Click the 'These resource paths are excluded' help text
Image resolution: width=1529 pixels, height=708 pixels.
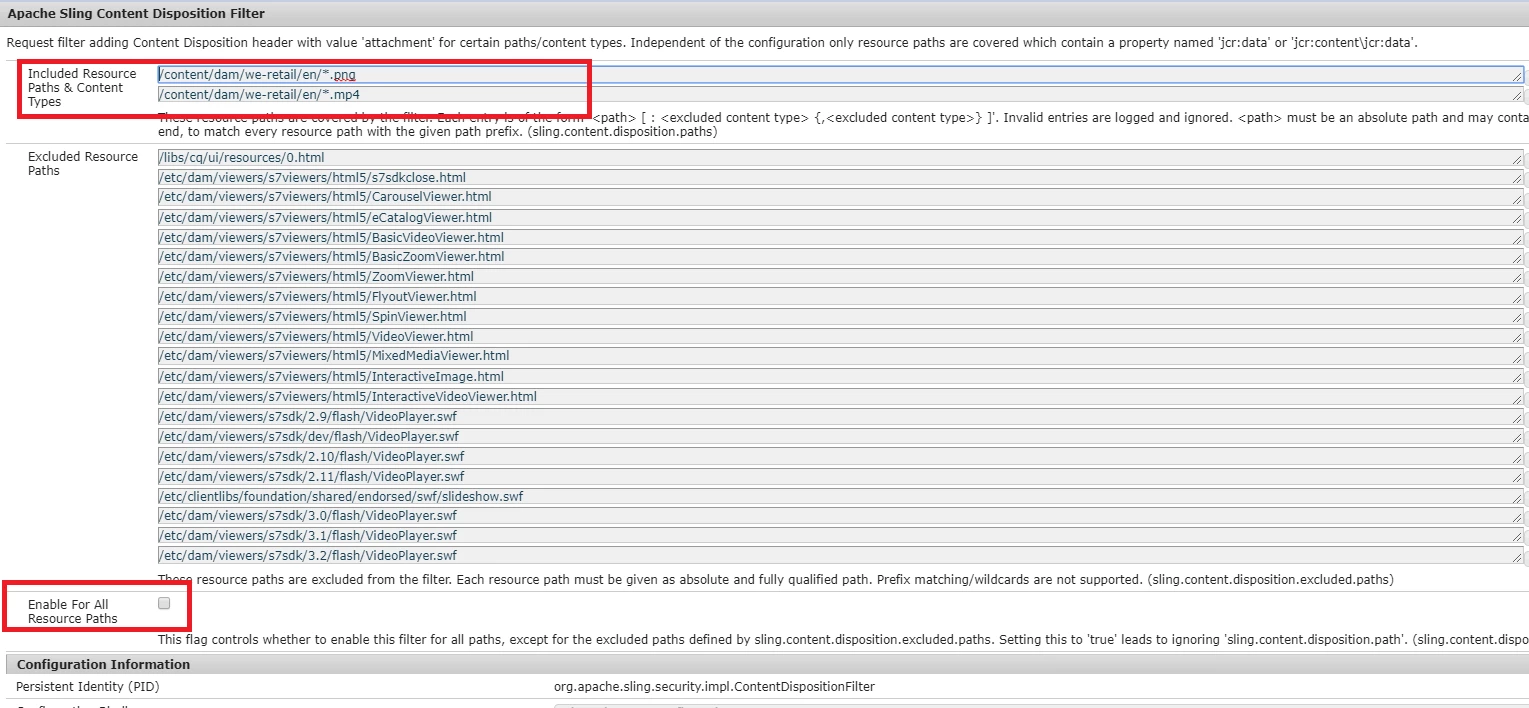[x=776, y=579]
